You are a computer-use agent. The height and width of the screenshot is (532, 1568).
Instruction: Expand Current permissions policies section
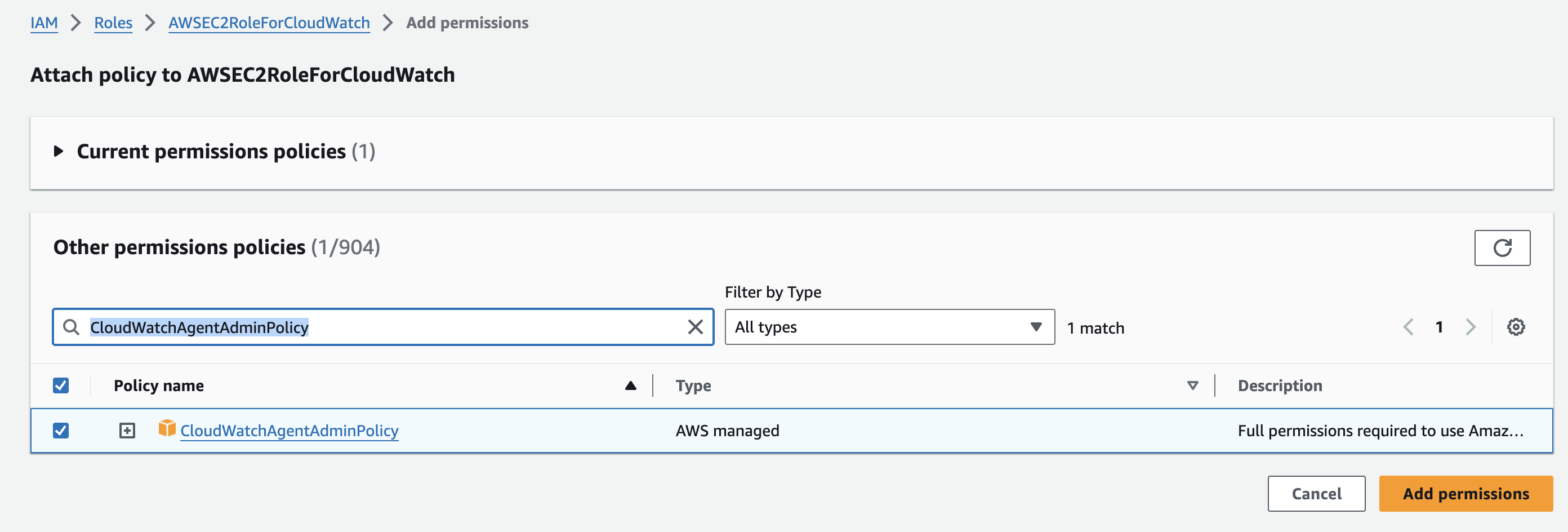click(59, 151)
